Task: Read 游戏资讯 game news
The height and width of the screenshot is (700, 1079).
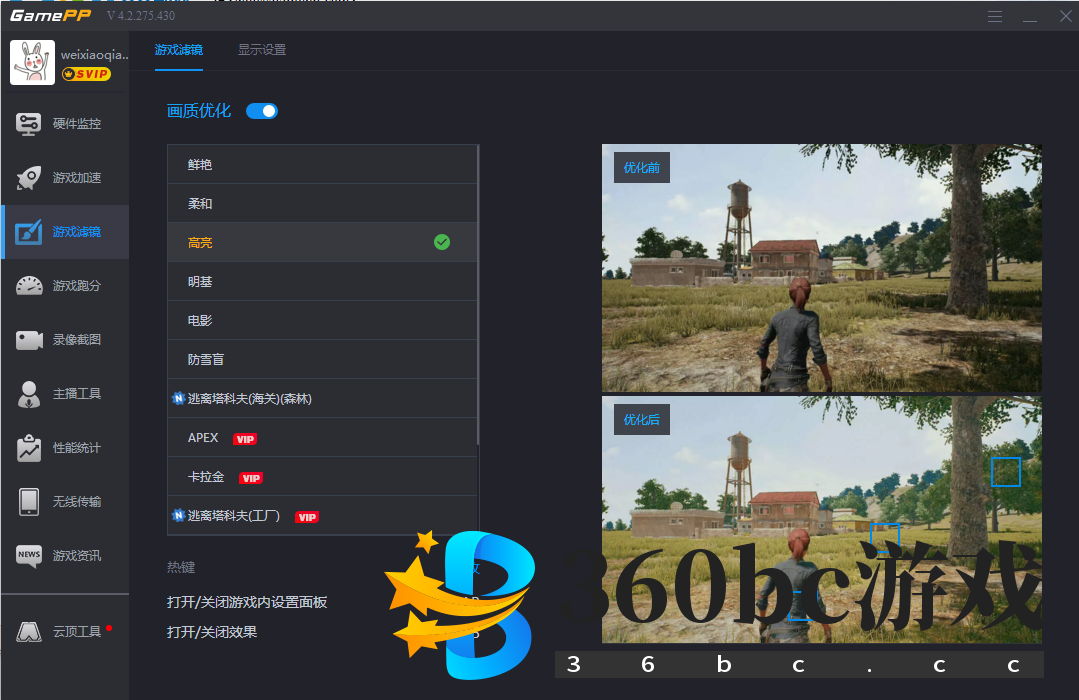Action: 65,556
